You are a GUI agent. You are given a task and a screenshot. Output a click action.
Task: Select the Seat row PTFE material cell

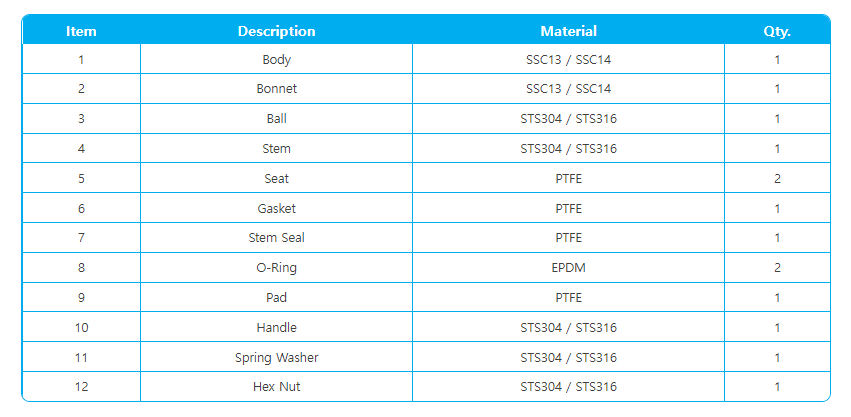568,178
